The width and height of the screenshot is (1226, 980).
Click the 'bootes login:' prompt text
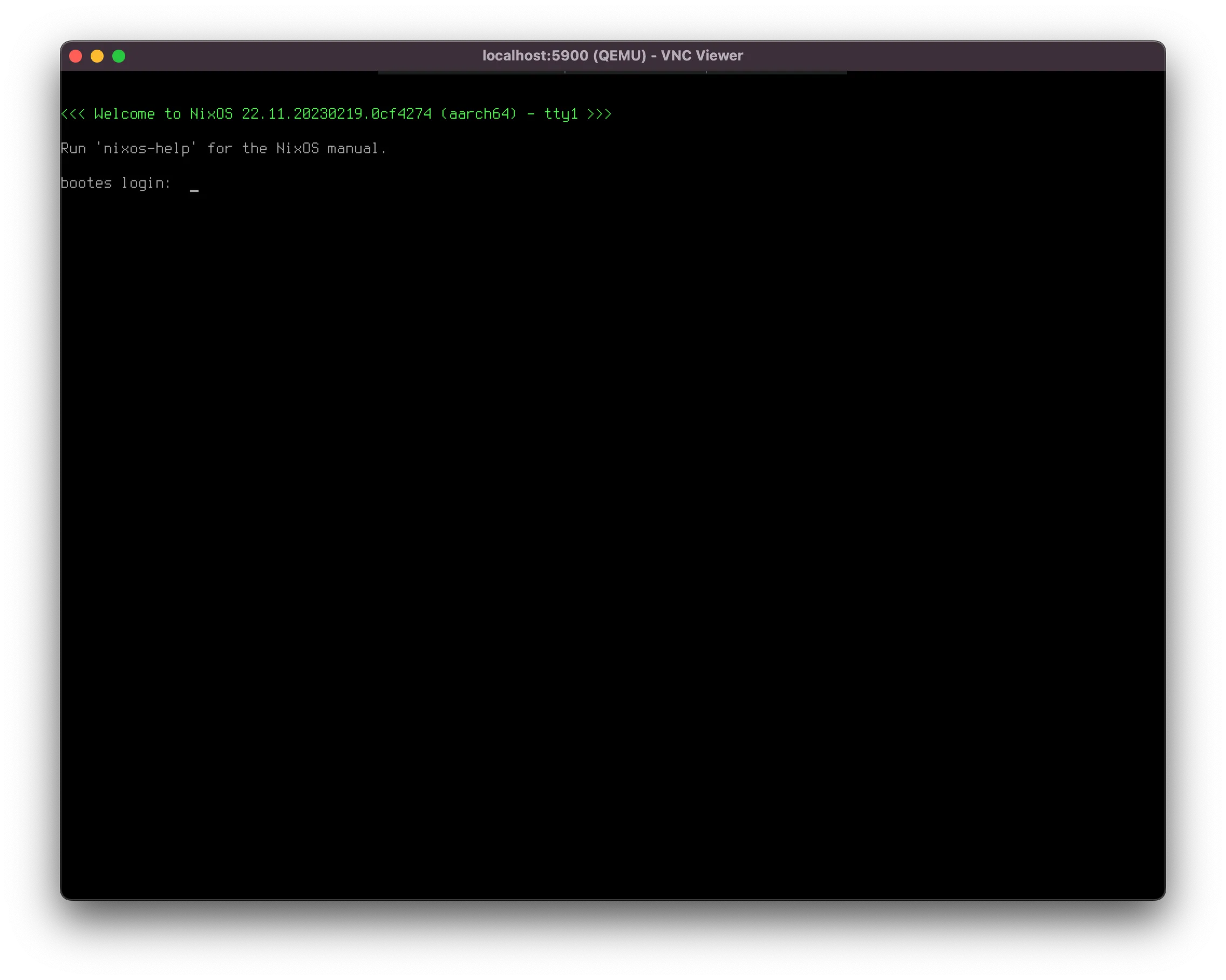pos(115,183)
